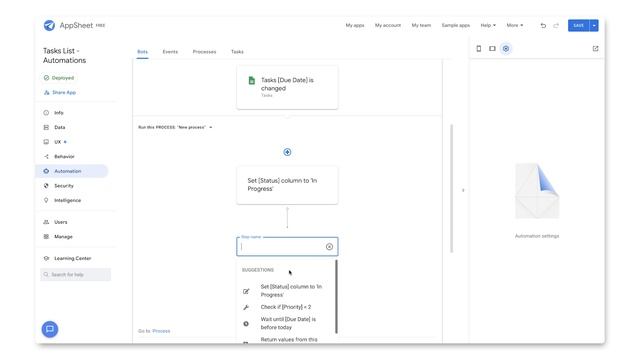The image size is (640, 360).
Task: Go to My team
Action: click(421, 25)
